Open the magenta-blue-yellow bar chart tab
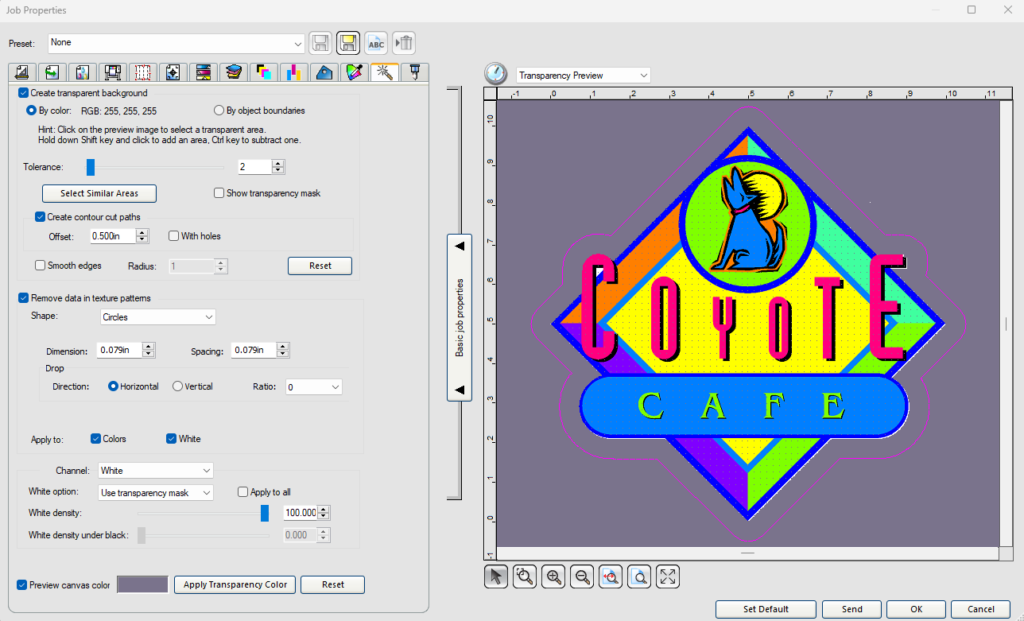 pos(294,72)
